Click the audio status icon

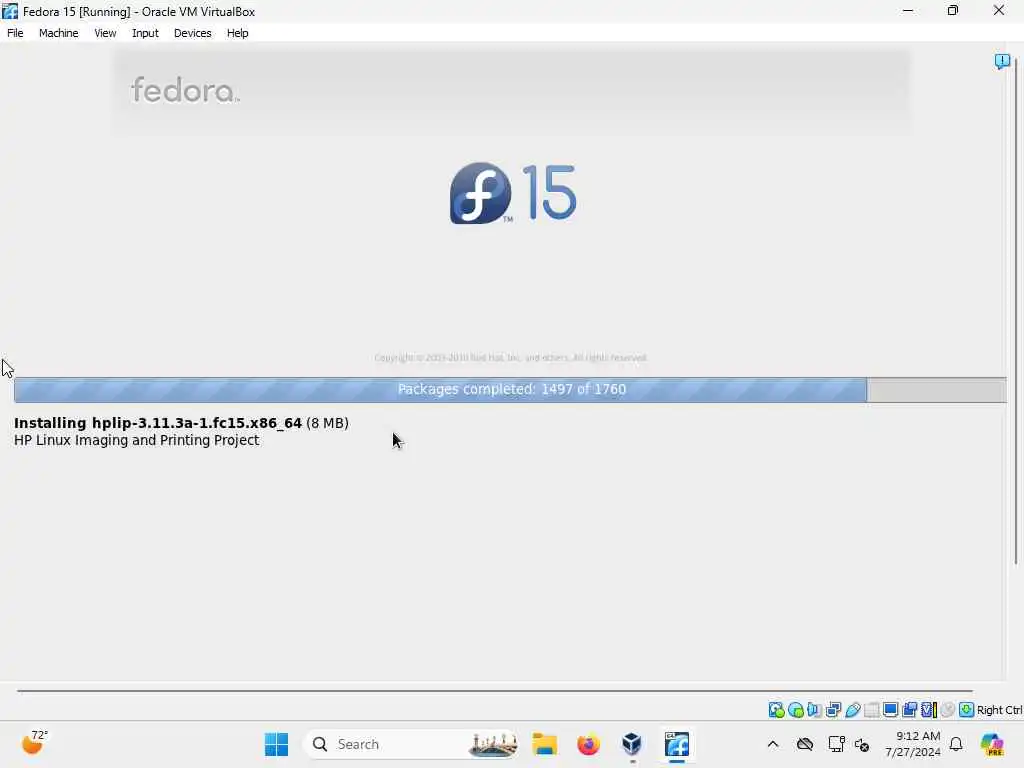[814, 710]
